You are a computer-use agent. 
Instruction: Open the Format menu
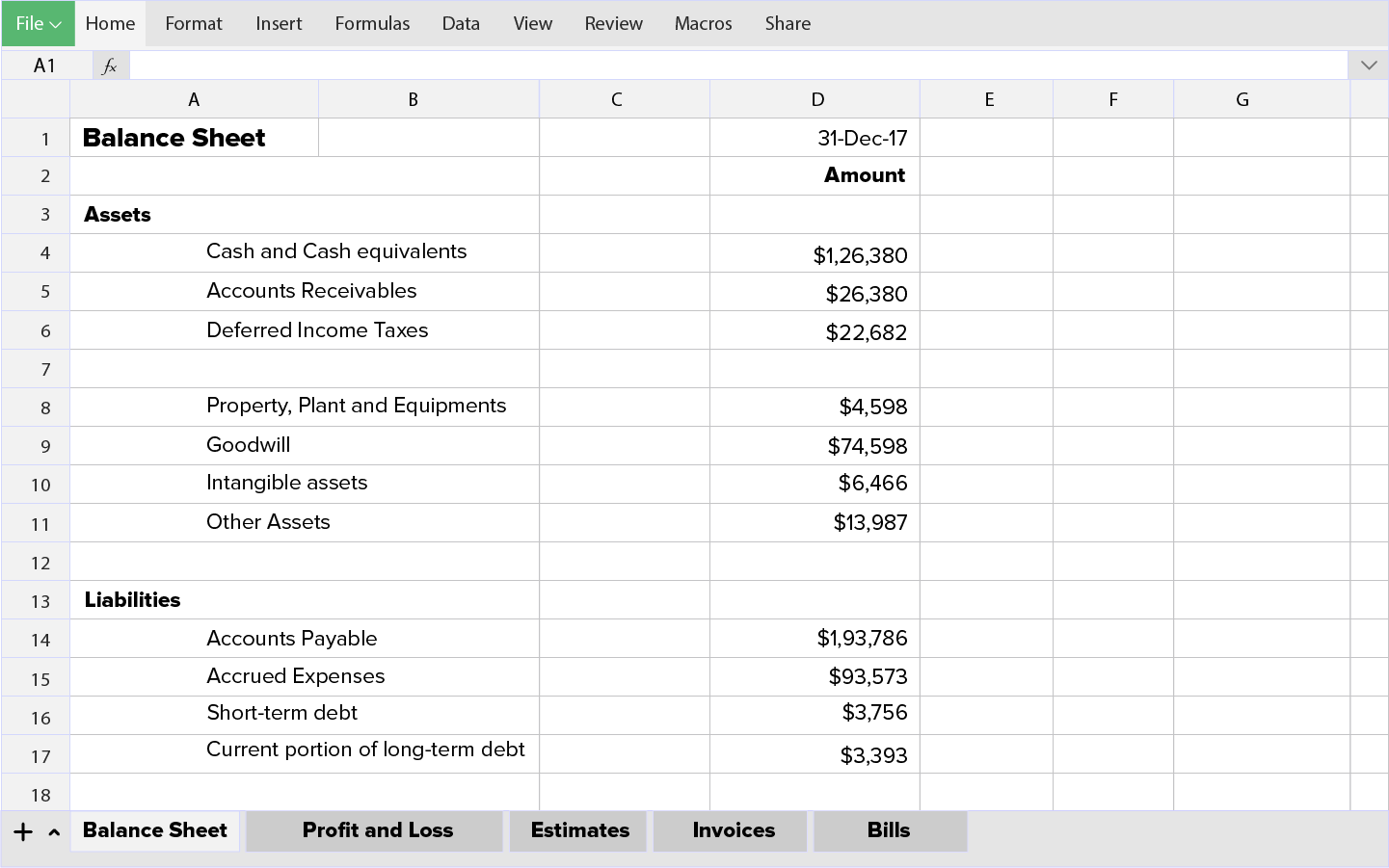click(193, 23)
